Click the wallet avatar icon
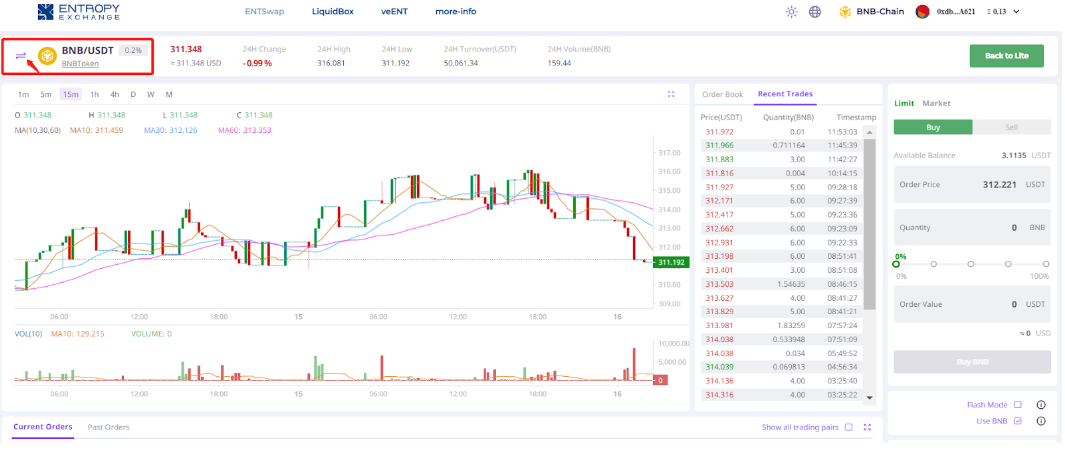This screenshot has height=452, width=1065. click(922, 12)
